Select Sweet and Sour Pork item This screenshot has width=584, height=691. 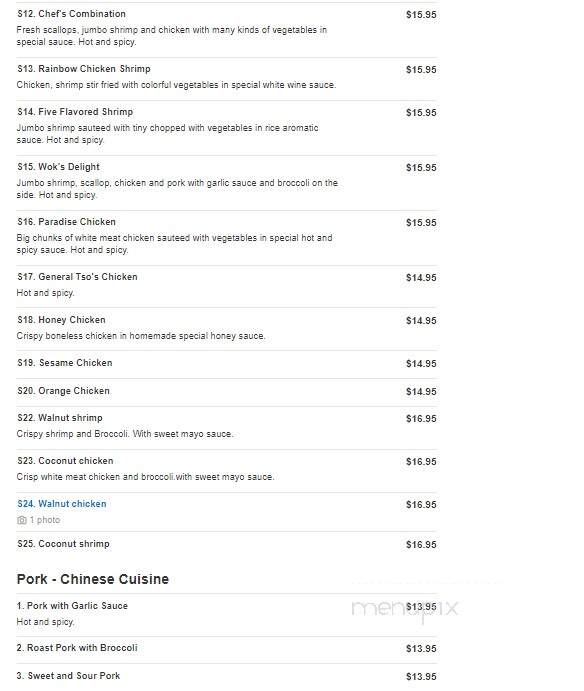68,676
